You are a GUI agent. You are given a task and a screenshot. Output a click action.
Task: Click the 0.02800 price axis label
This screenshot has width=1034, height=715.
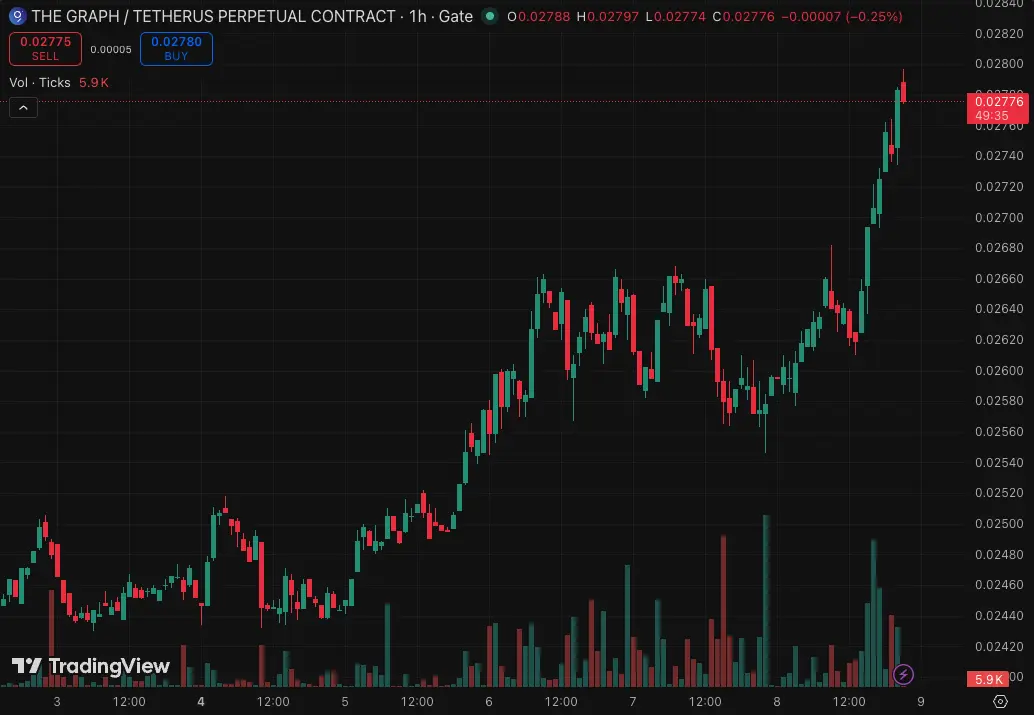[999, 63]
